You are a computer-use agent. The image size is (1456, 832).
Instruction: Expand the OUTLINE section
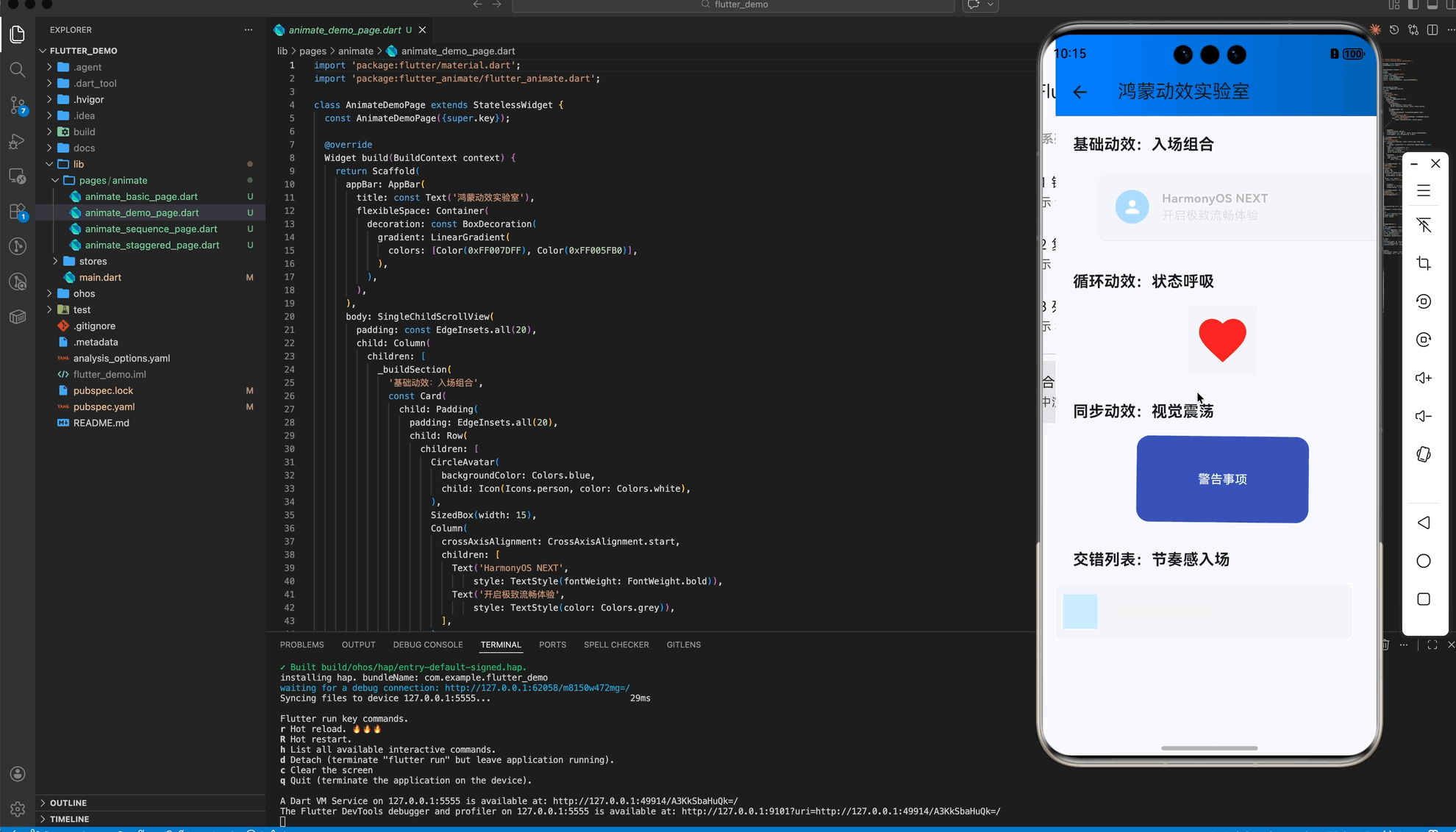[68, 803]
